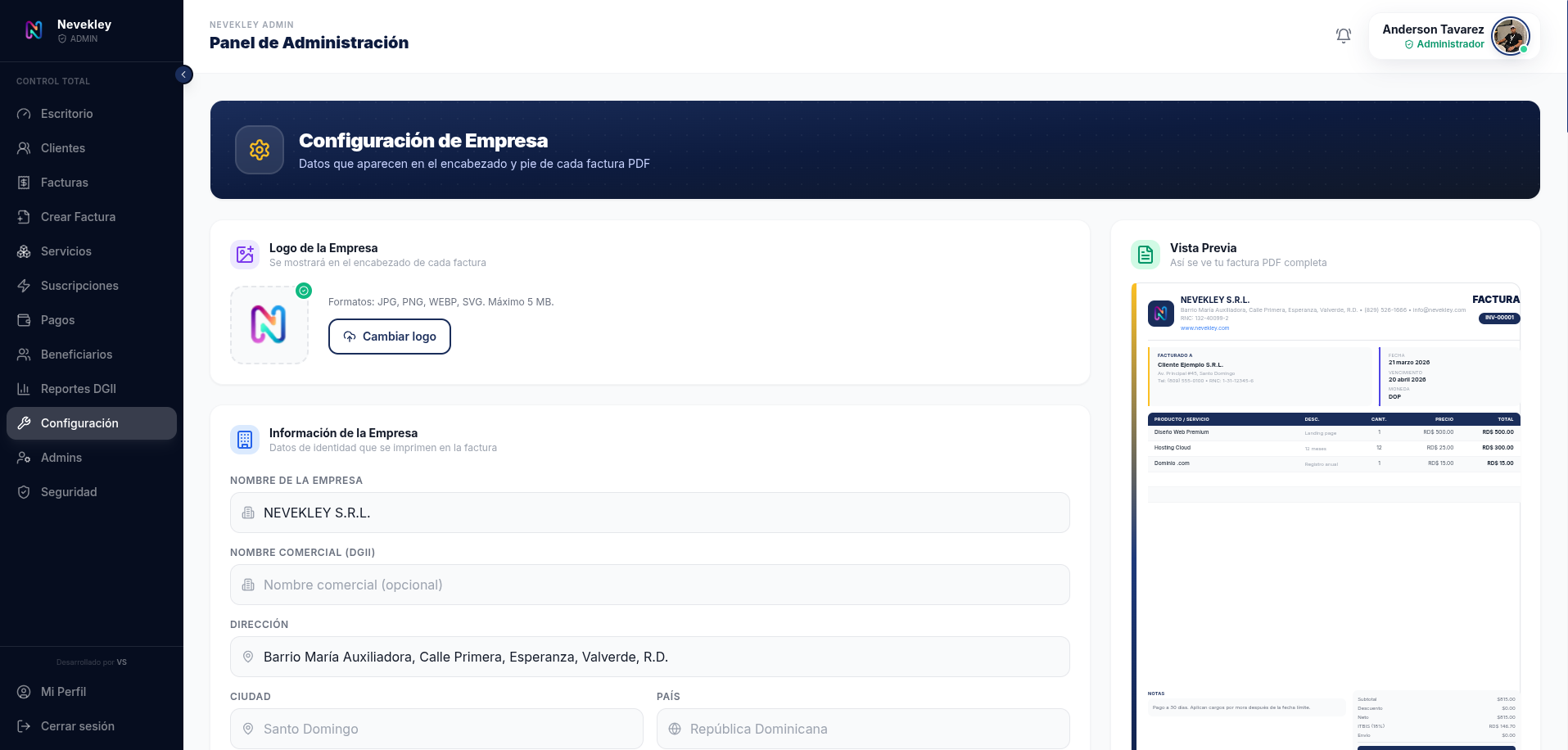1568x750 pixels.
Task: Click Anderson Tavarez profile avatar
Action: click(x=1510, y=36)
